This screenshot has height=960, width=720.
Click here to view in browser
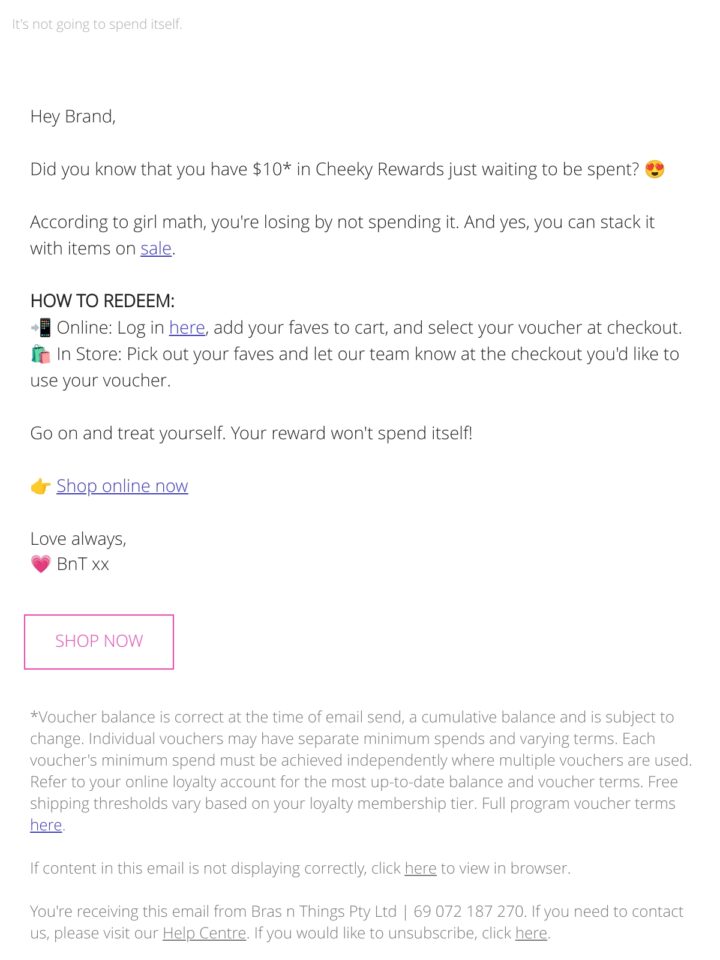point(421,868)
